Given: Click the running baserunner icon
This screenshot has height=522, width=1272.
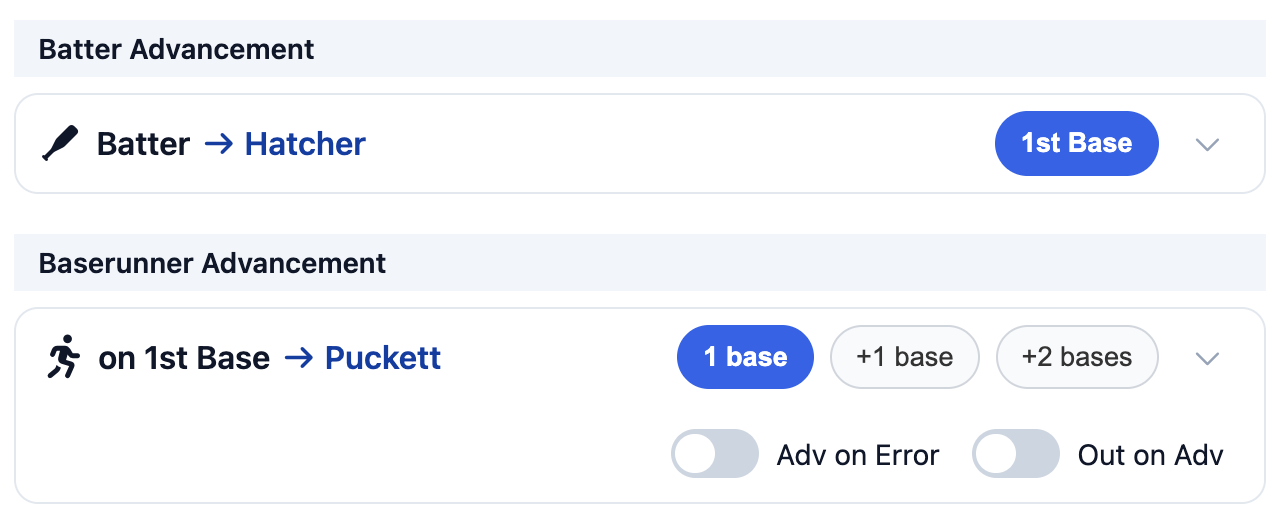Looking at the screenshot, I should coord(64,358).
